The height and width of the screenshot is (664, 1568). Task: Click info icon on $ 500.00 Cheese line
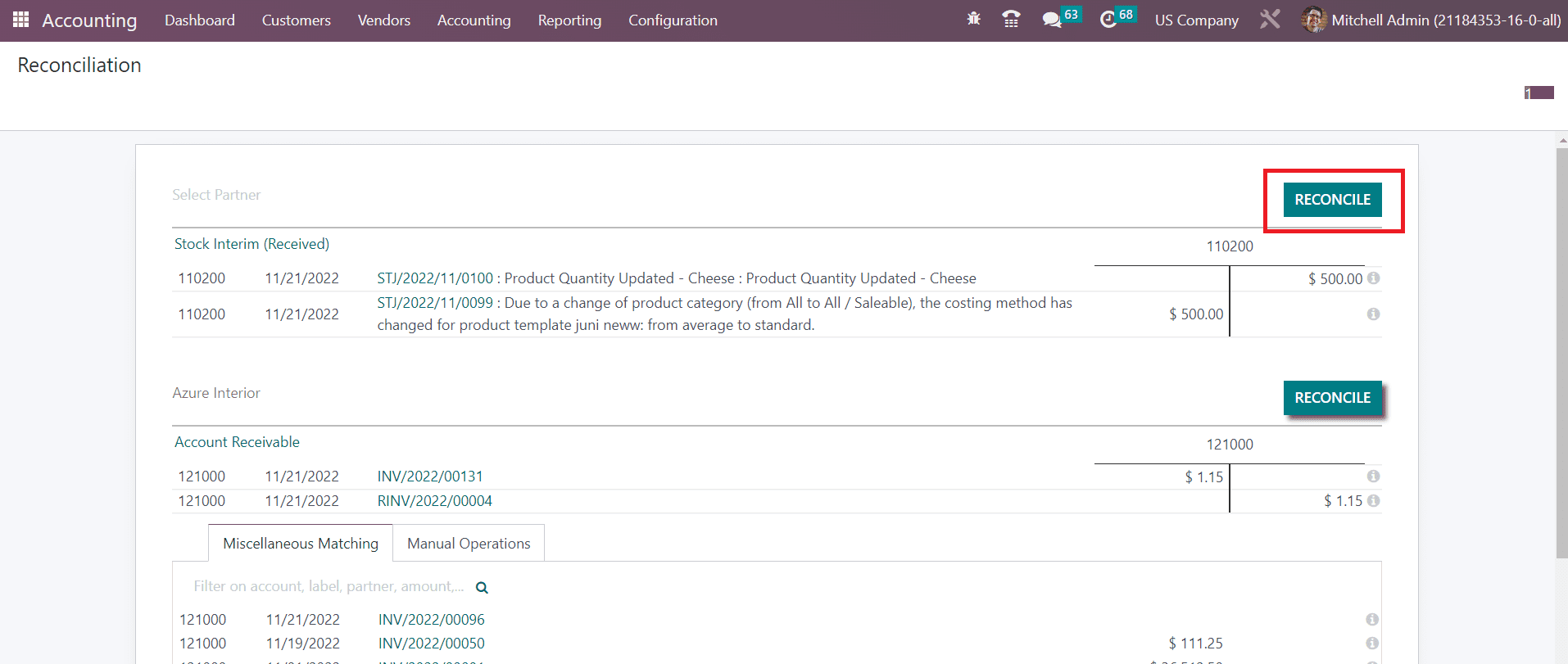(1373, 278)
